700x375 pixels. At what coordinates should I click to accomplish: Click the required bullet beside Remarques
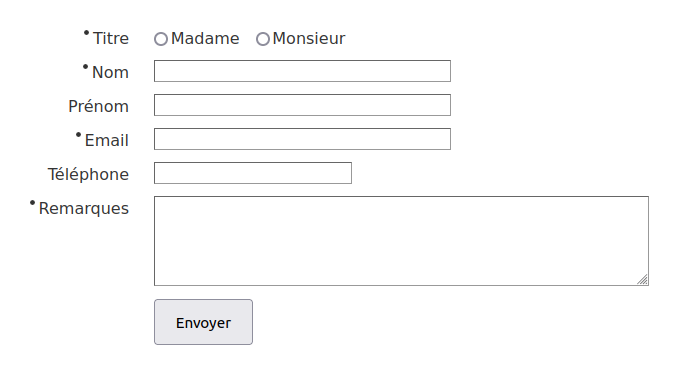(32, 203)
